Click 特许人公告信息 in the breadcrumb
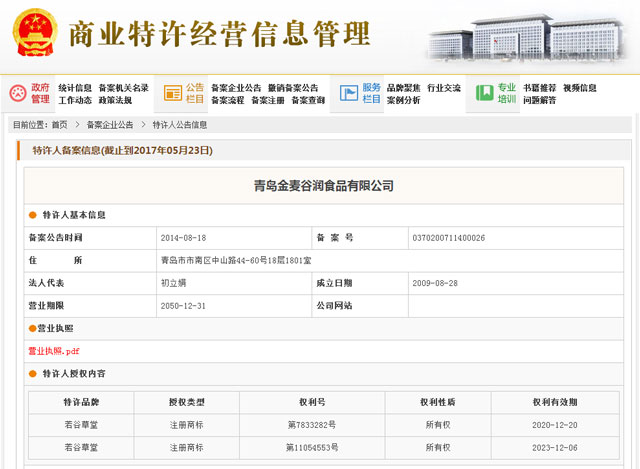This screenshot has height=469, width=640. (x=180, y=125)
